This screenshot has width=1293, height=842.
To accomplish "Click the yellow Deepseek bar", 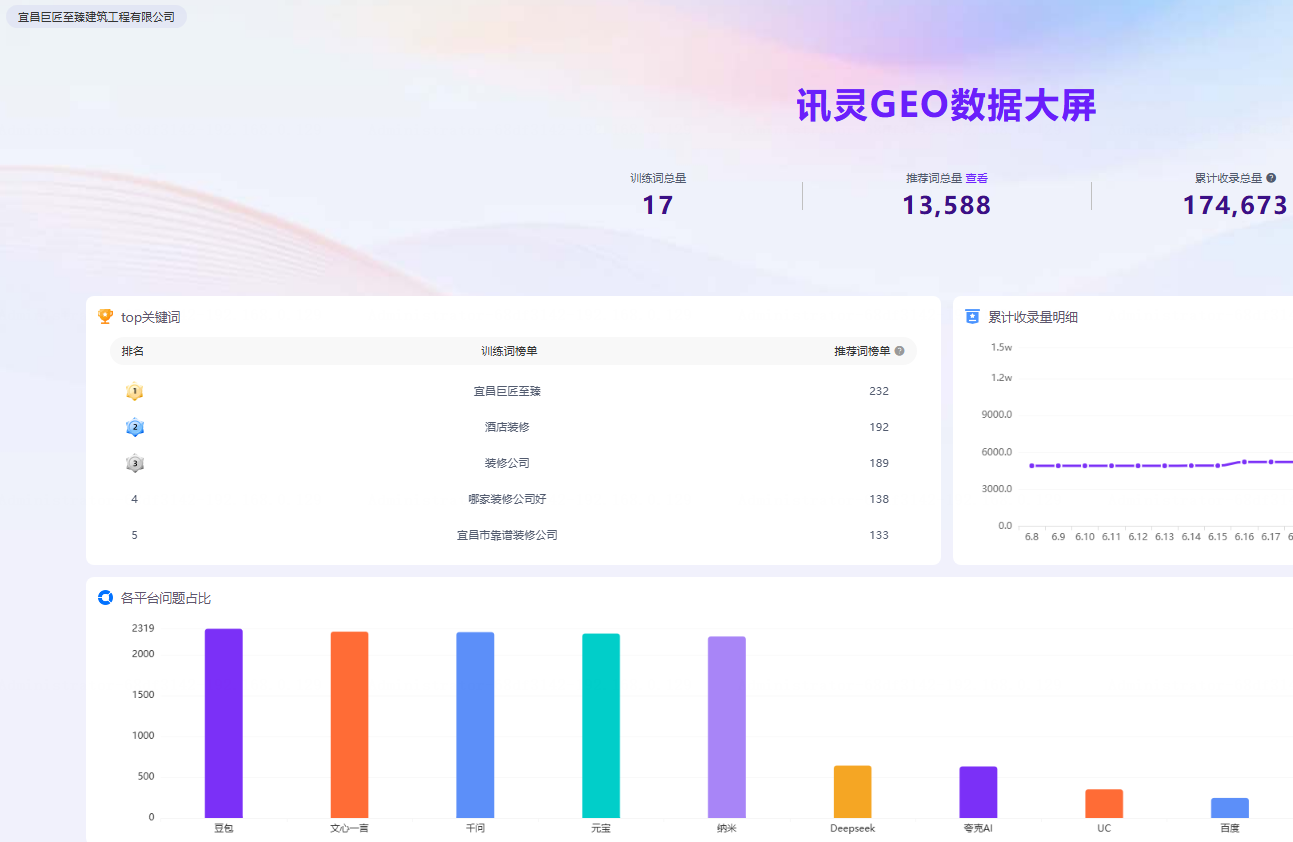I will tap(853, 792).
